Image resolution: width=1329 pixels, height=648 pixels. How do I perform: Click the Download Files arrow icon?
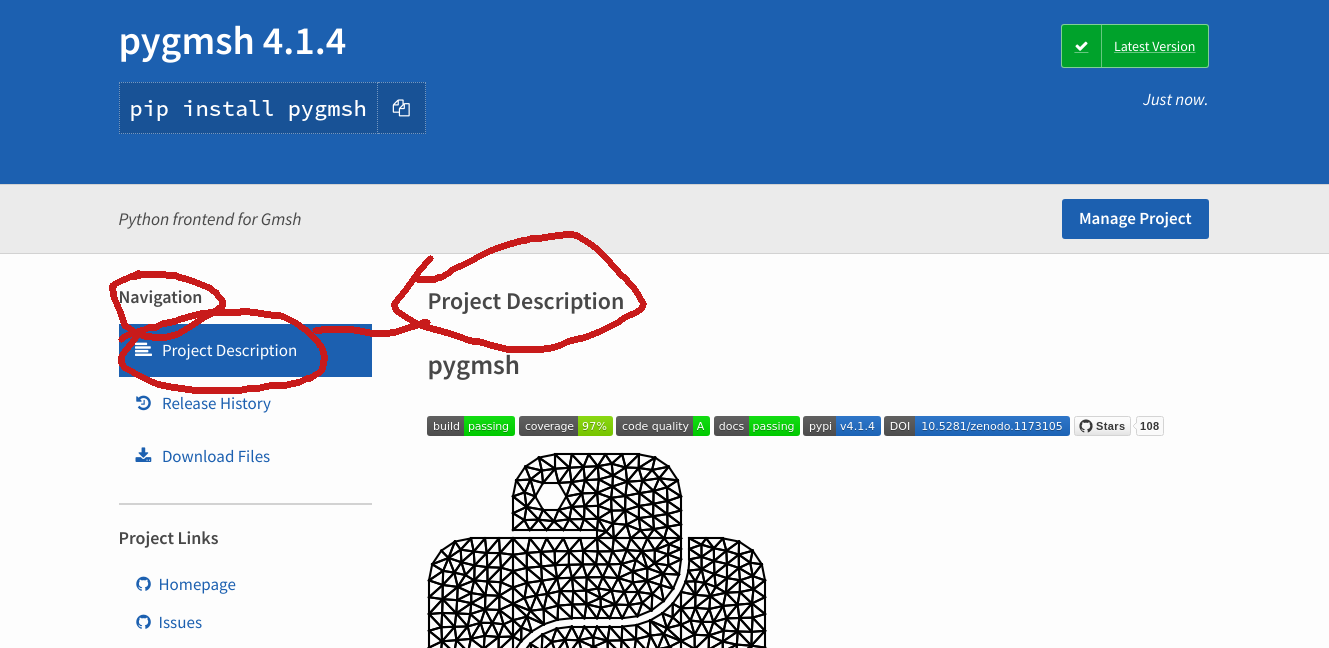click(x=143, y=456)
